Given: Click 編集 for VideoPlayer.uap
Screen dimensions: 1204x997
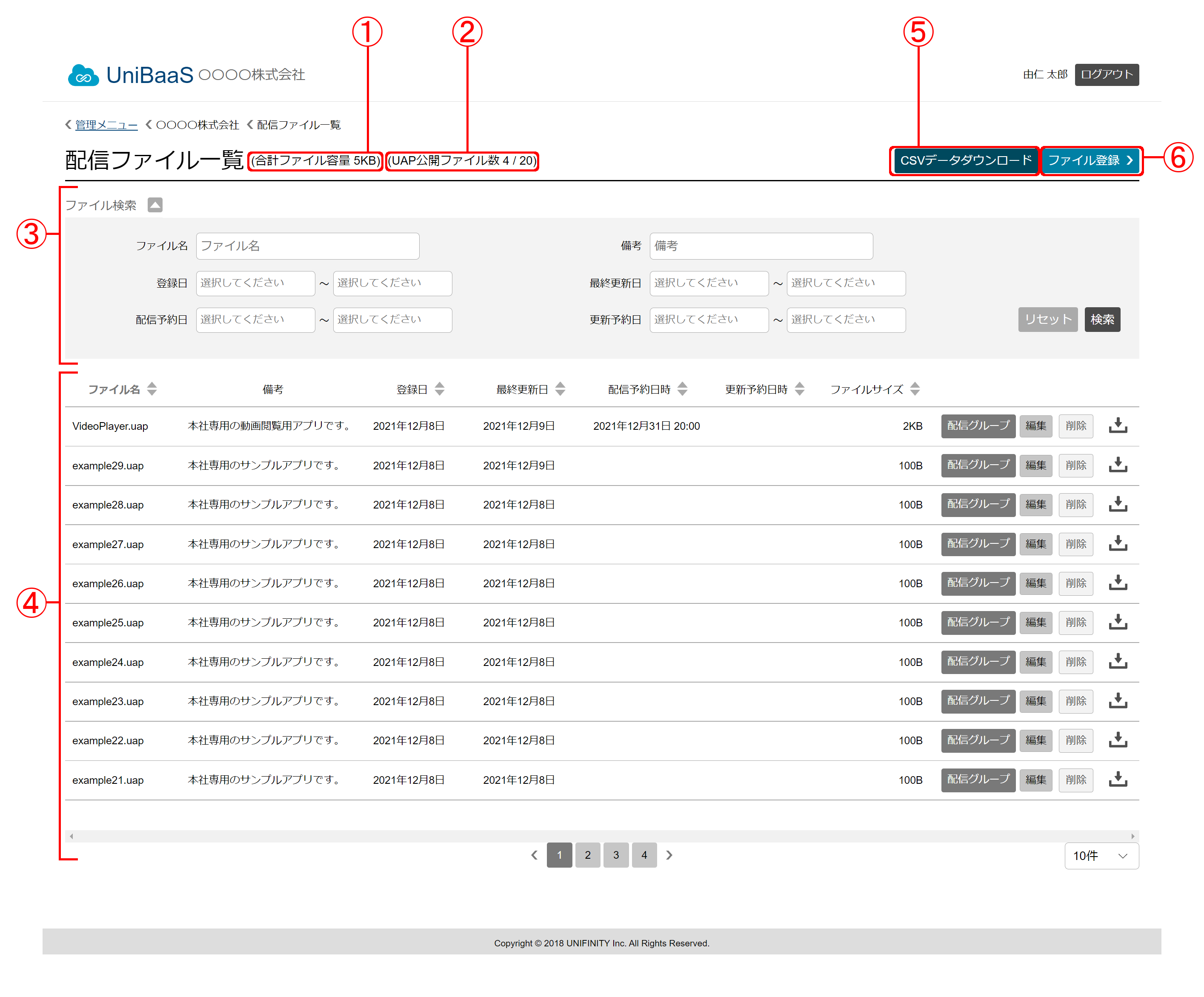Looking at the screenshot, I should pos(1035,426).
